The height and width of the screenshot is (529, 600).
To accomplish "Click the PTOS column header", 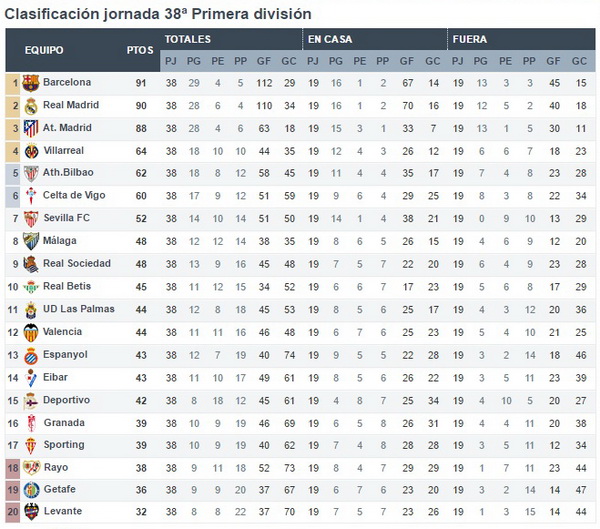I will point(140,50).
